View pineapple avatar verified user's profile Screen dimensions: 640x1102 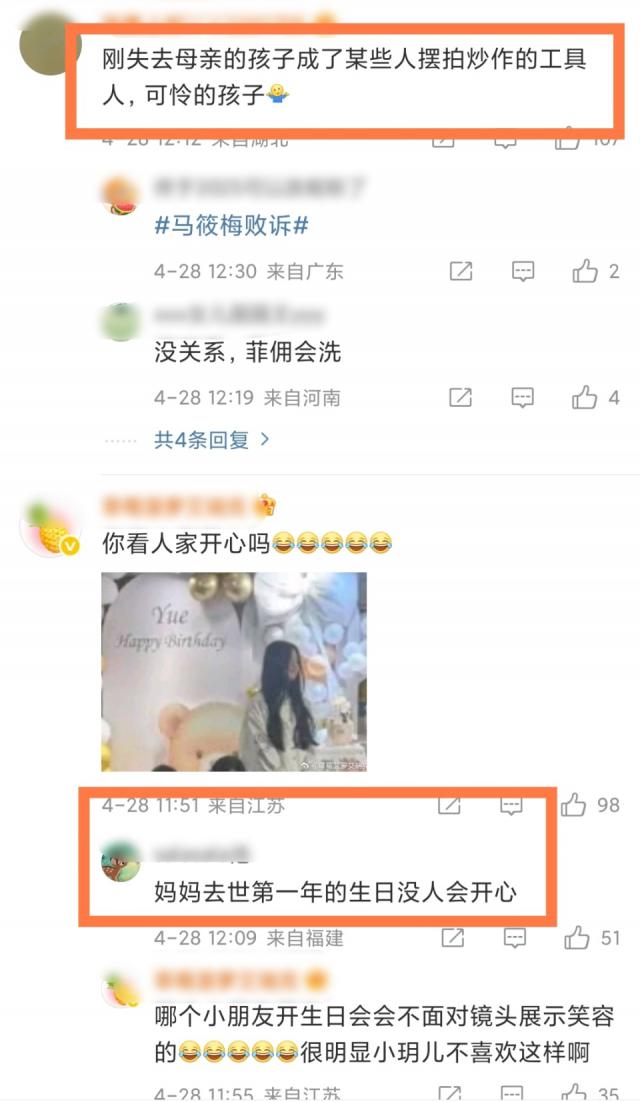pos(49,531)
